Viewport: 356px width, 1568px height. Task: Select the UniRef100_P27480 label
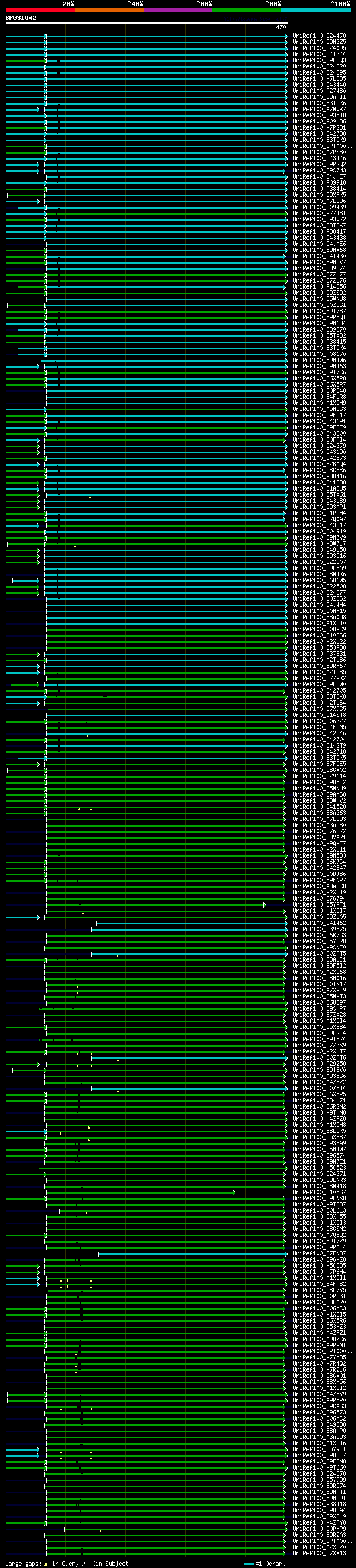pyautogui.click(x=319, y=91)
